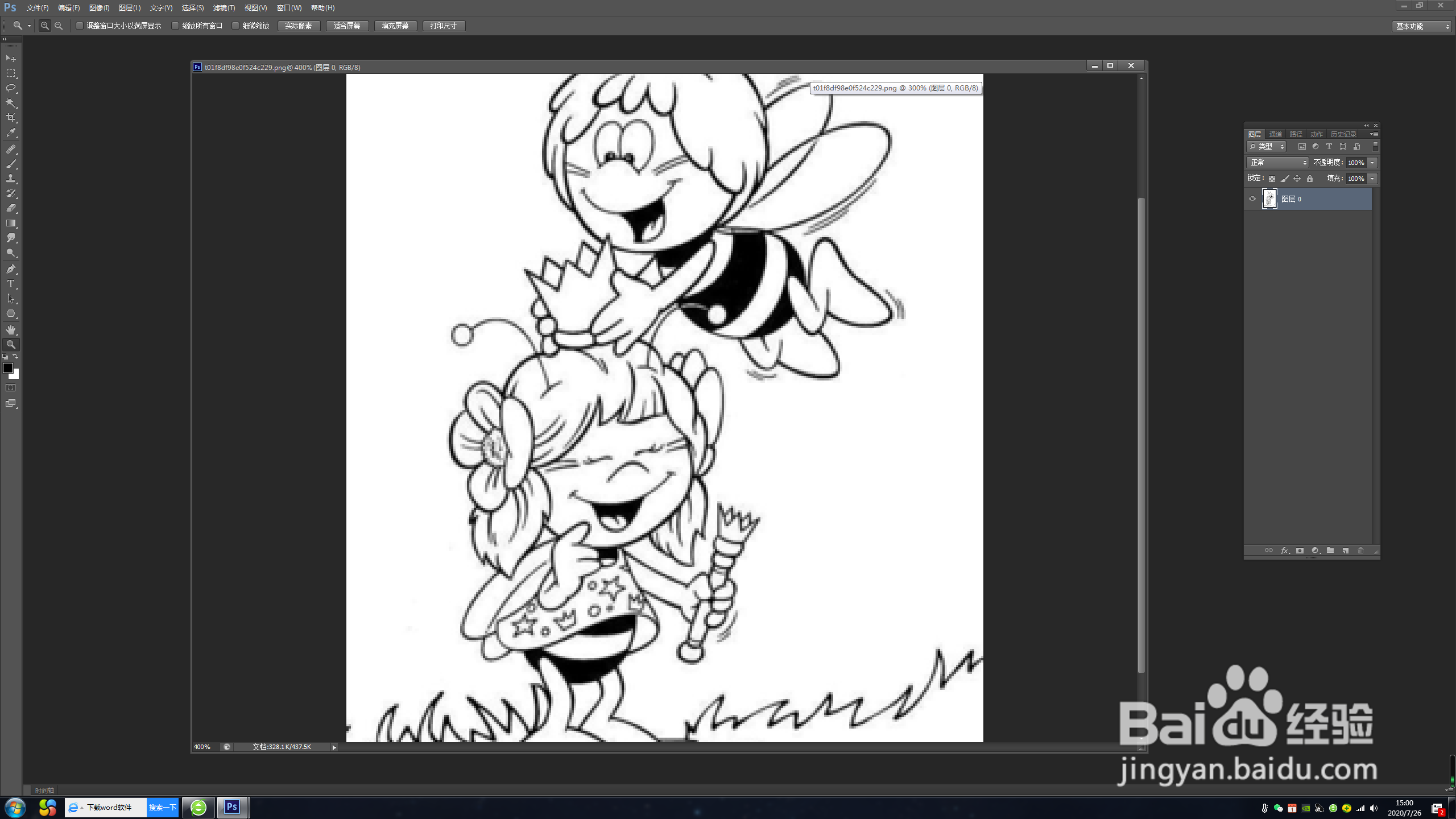Open the 基本功能 workspace dropdown
Screen dimensions: 1456x819
pyautogui.click(x=1422, y=26)
